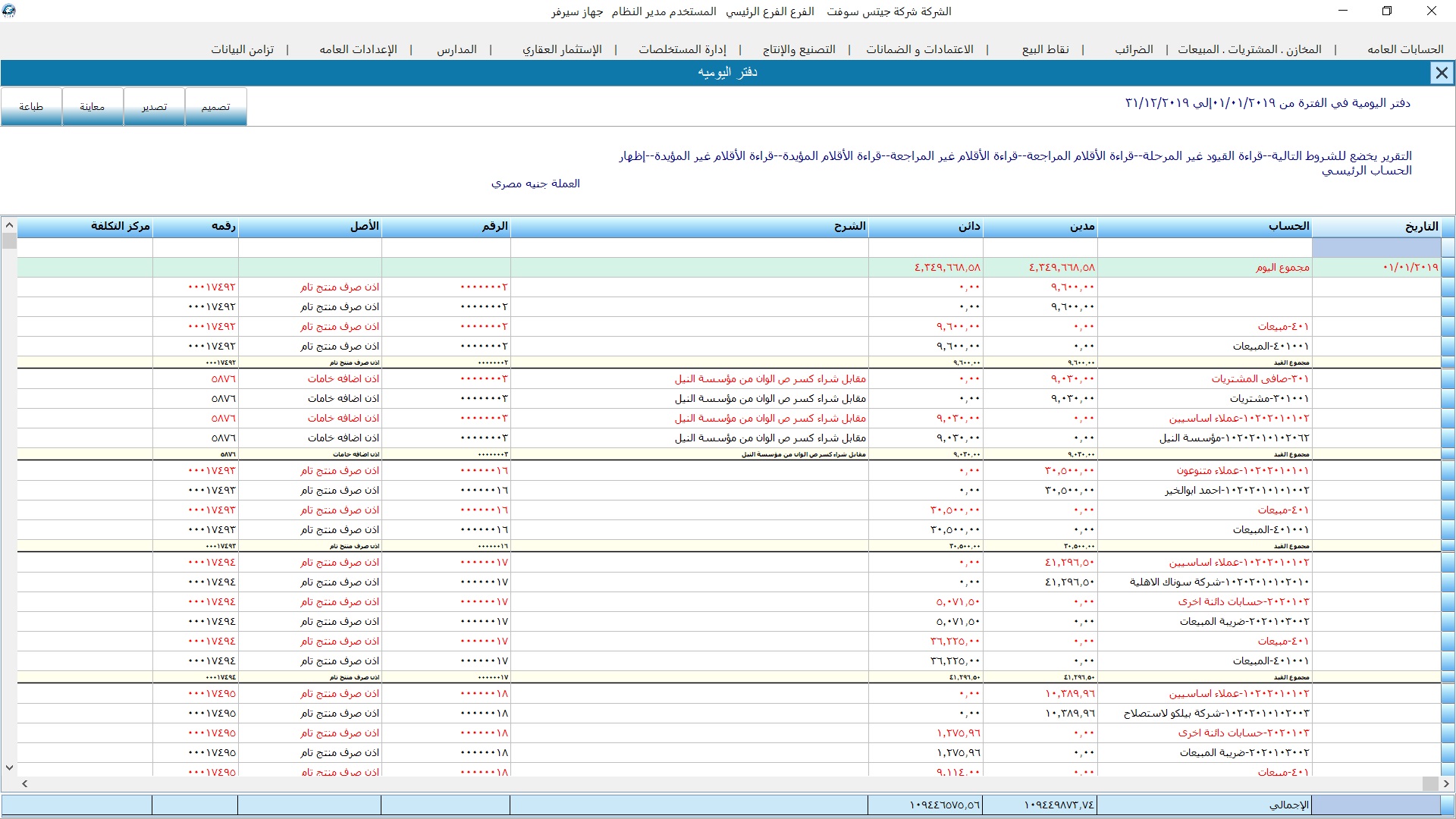
Task: Click the horizontal scrollbar right arrow
Action: click(x=1447, y=783)
